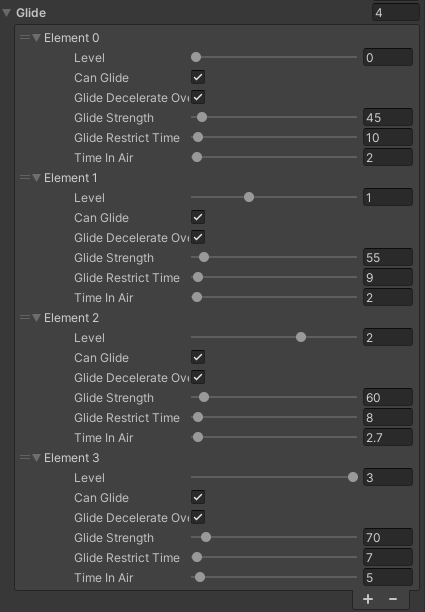Click Element 3 Glide Strength slider knob
This screenshot has width=425, height=612.
(206, 537)
